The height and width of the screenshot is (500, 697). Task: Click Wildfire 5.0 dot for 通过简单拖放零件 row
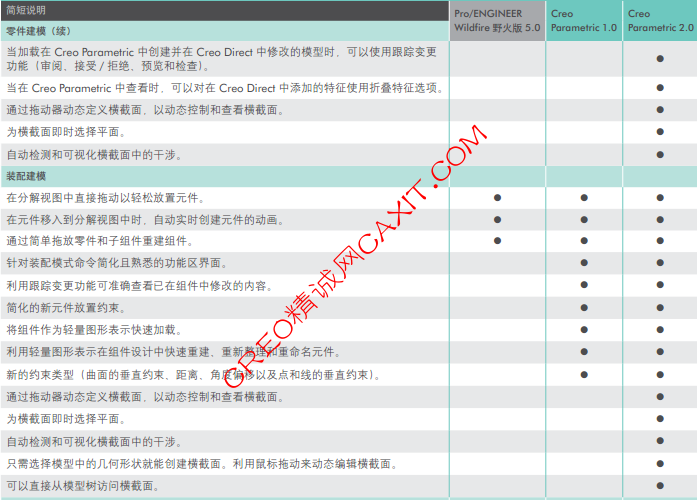pos(497,241)
